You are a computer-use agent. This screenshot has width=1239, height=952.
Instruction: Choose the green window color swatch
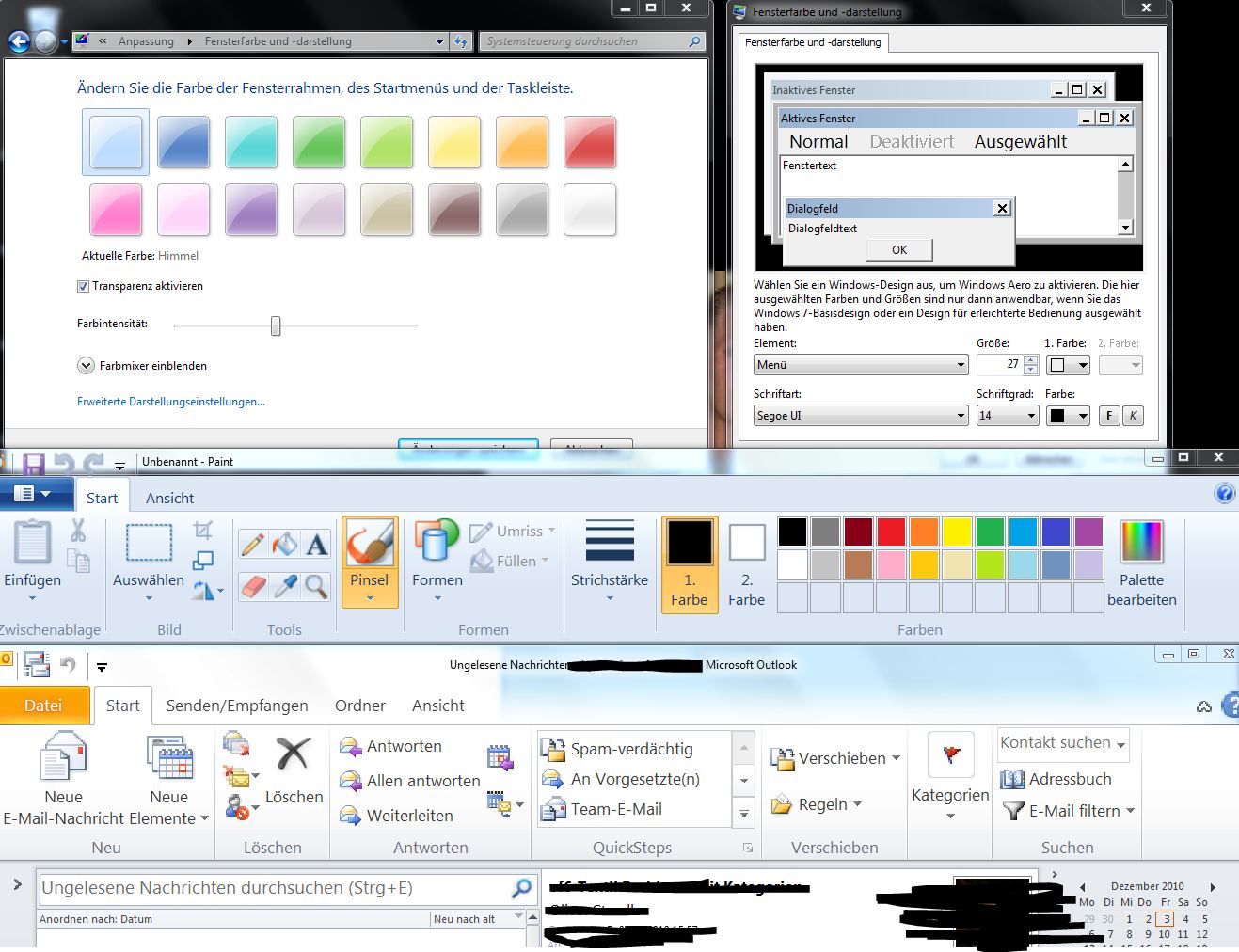(319, 142)
